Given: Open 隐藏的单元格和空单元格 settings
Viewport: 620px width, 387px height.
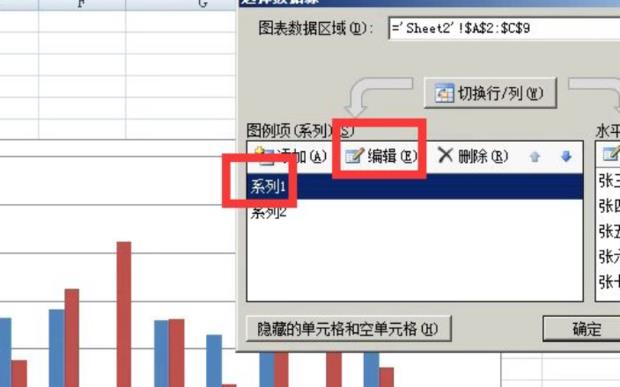Looking at the screenshot, I should click(x=348, y=328).
